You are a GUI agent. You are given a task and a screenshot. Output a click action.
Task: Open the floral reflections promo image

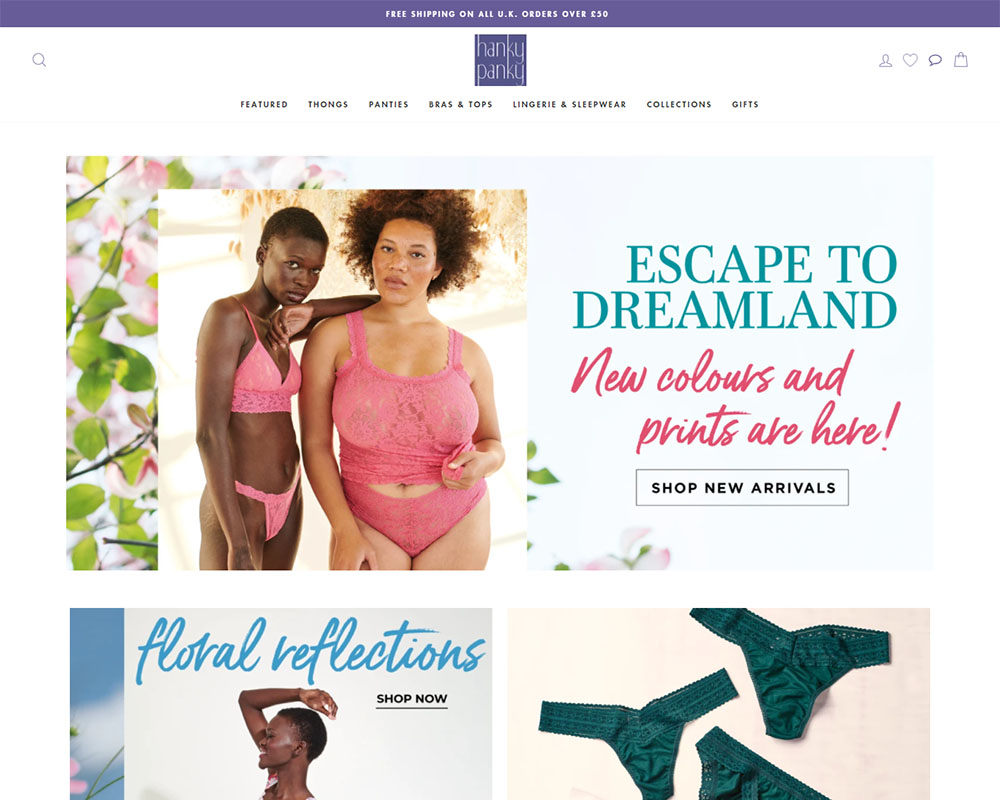281,704
